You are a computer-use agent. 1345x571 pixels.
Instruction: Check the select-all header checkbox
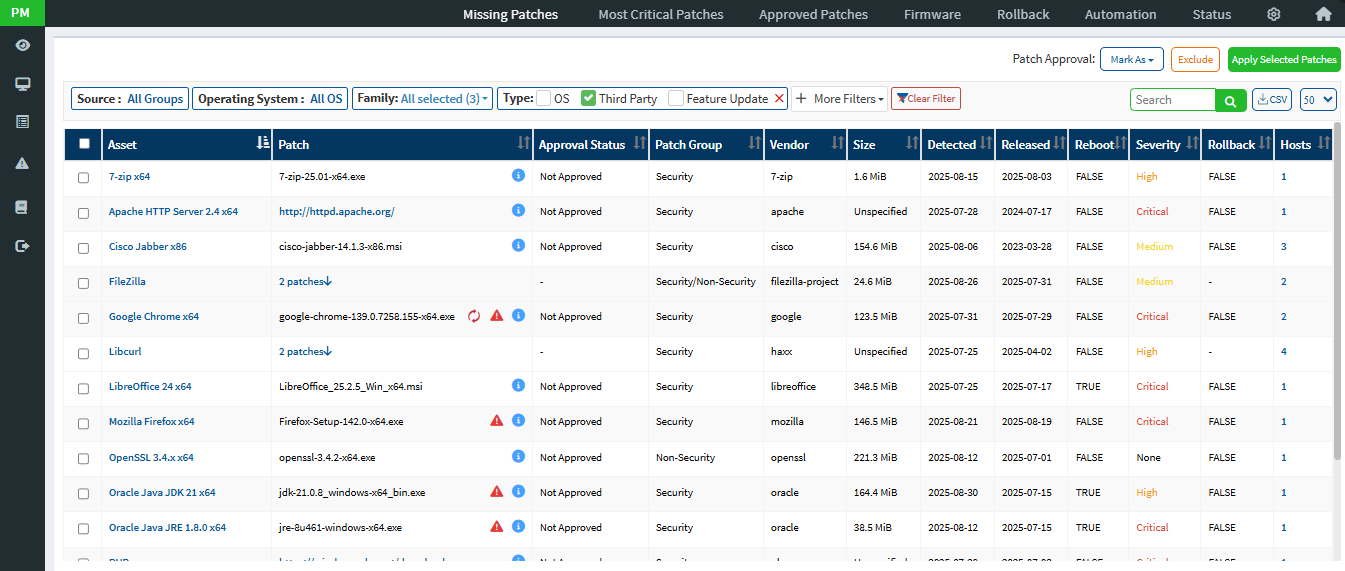coord(84,144)
